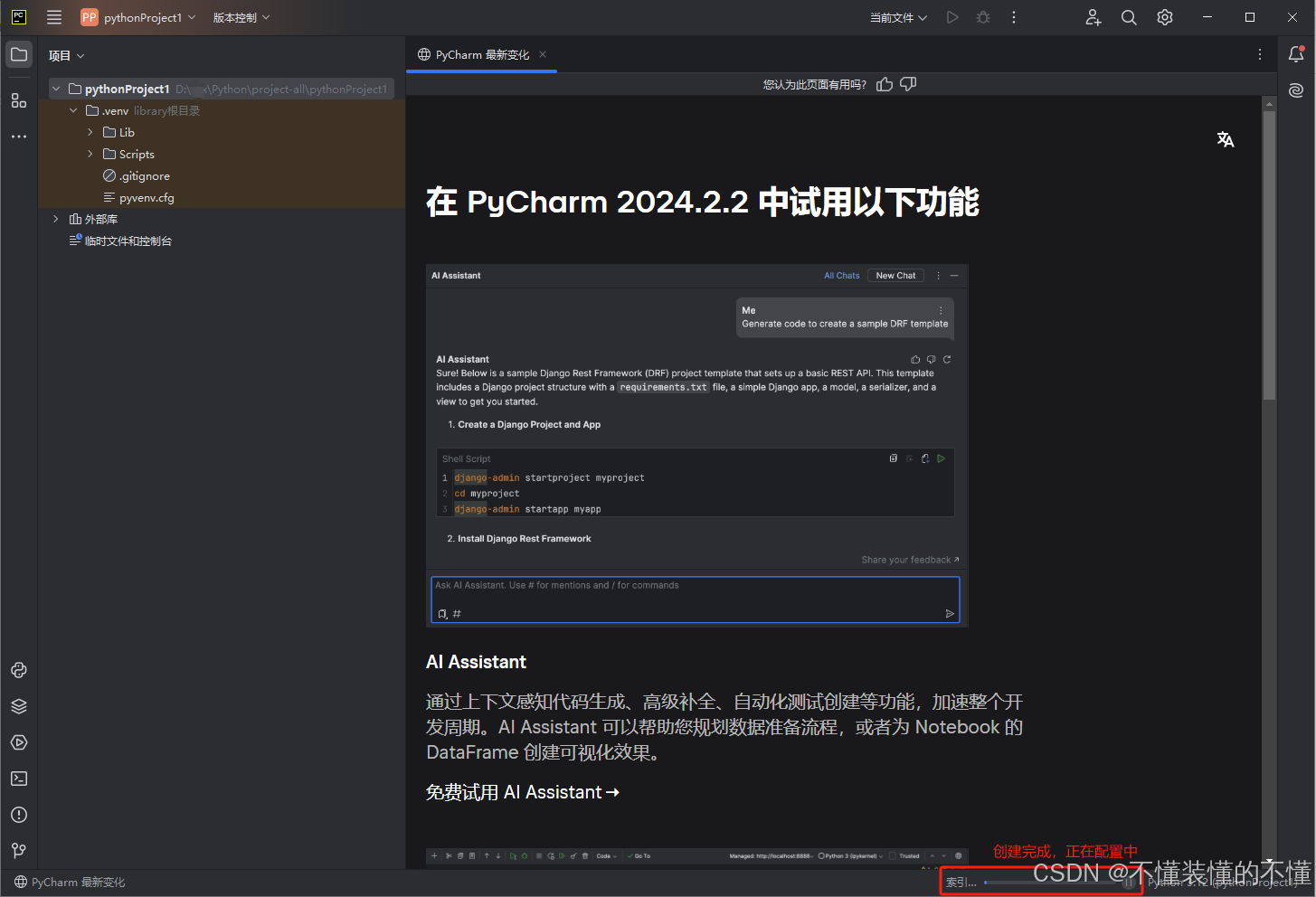Open the Layers tool window icon
This screenshot has height=897, width=1316.
point(19,706)
